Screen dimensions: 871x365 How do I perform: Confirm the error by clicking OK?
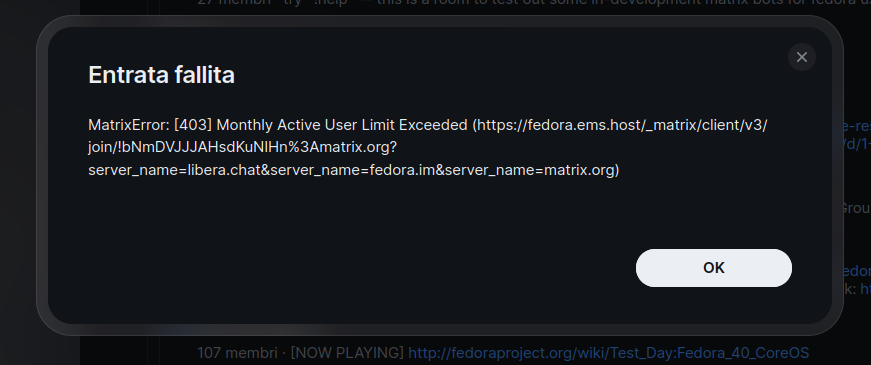714,268
